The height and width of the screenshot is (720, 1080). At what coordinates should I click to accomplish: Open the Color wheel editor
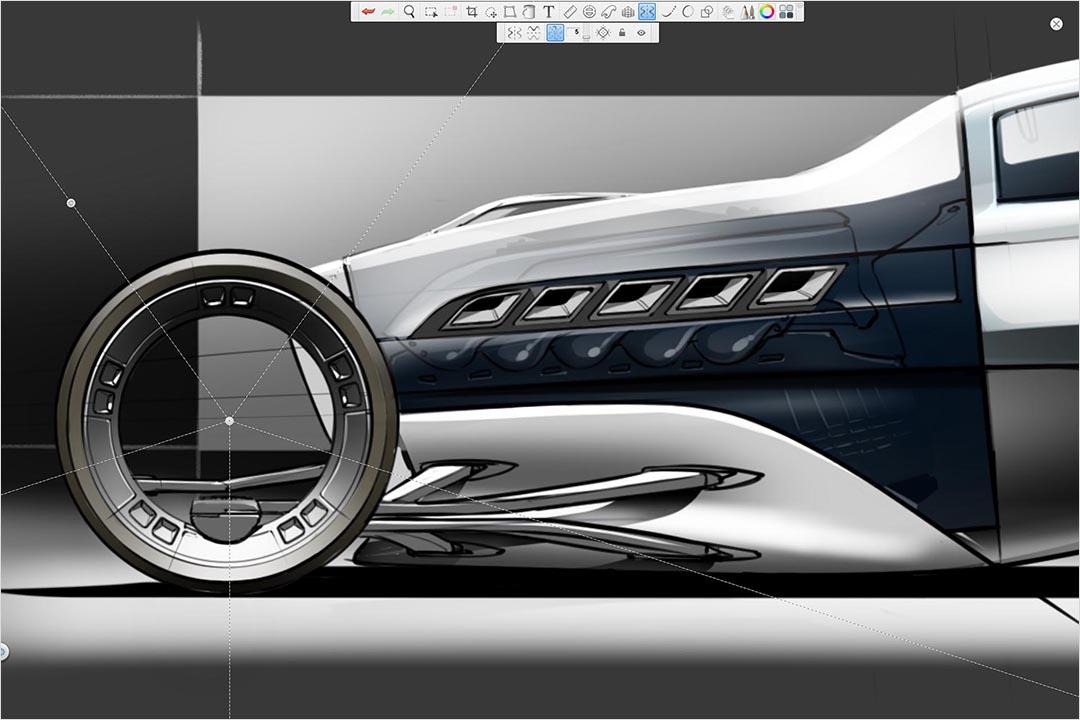[x=767, y=9]
